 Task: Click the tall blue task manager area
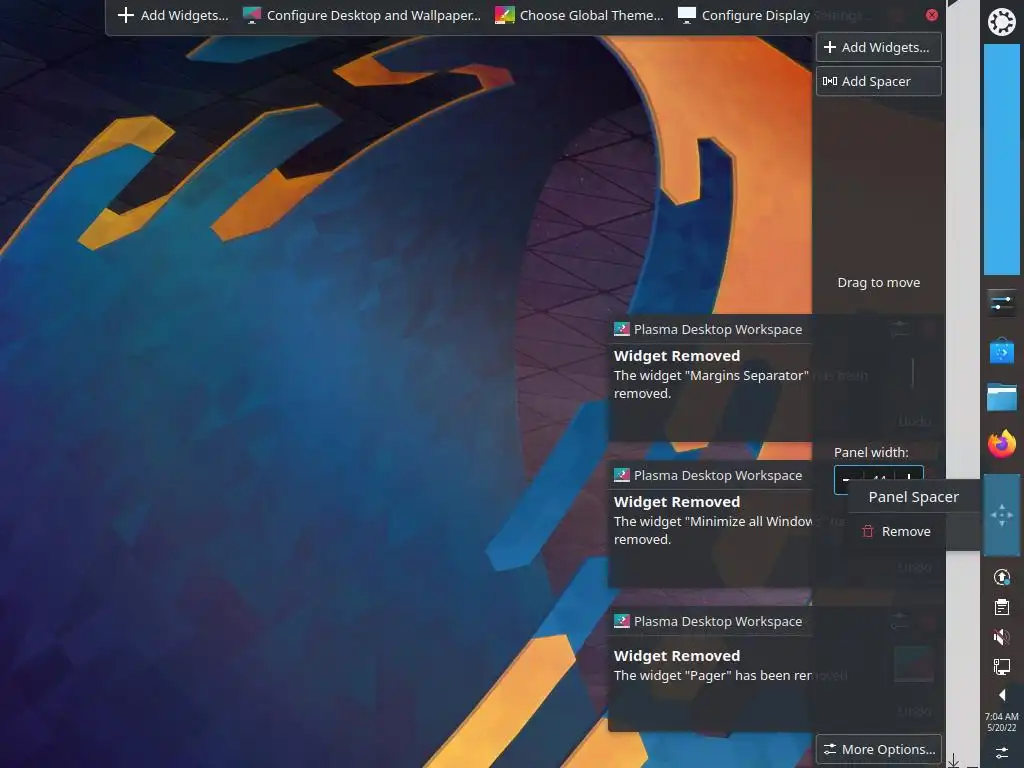[x=1001, y=159]
